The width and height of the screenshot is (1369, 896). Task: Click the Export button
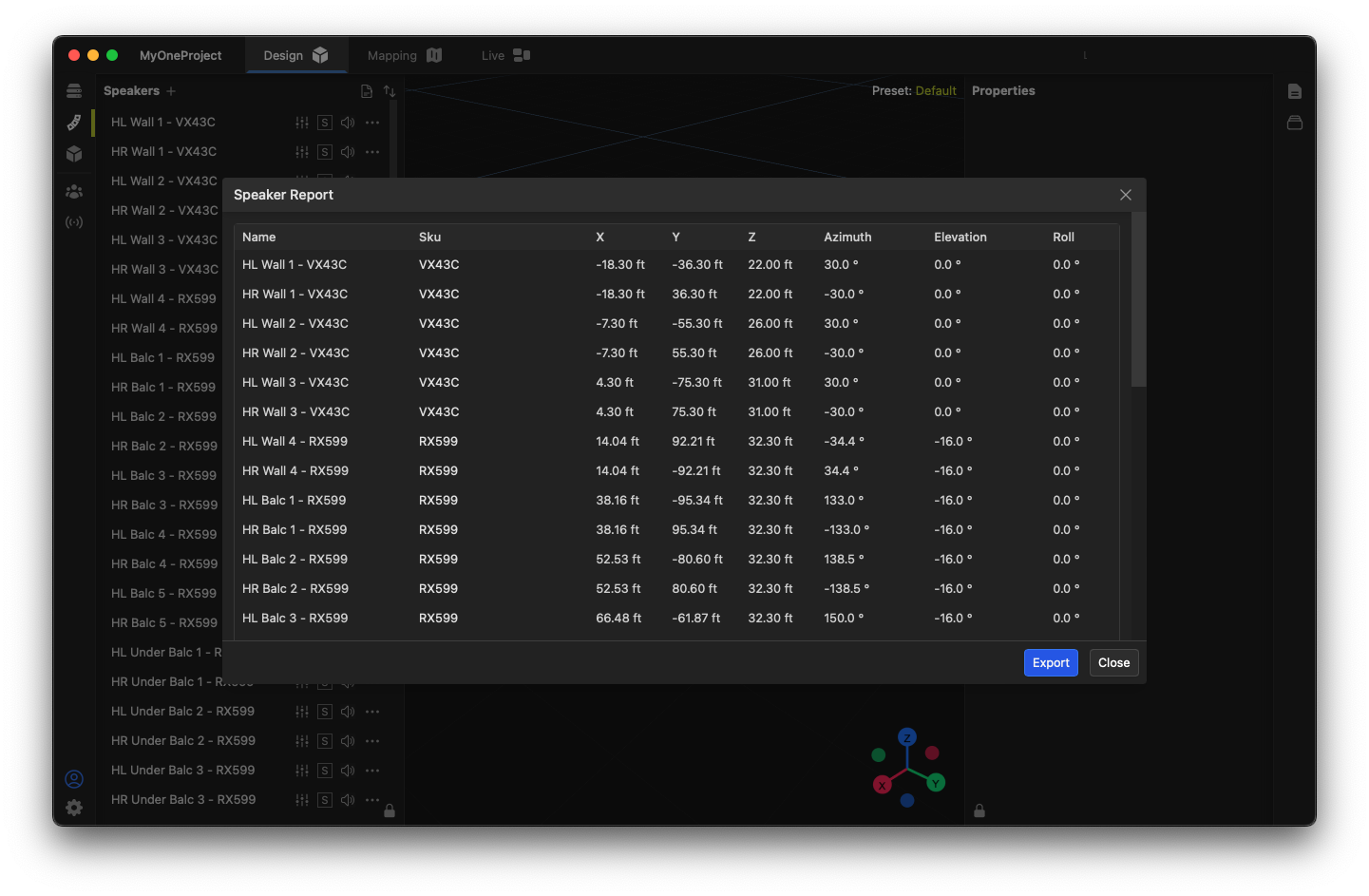[1051, 663]
